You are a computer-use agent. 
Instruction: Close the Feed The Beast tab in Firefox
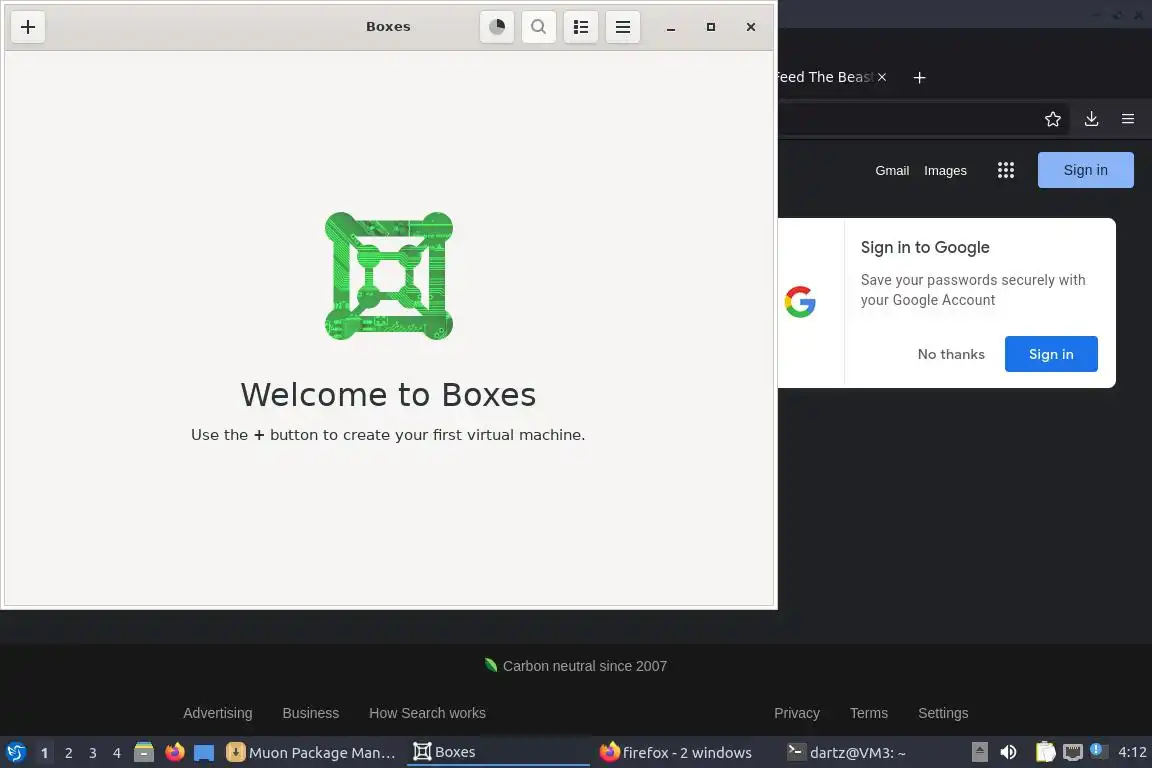click(x=882, y=77)
